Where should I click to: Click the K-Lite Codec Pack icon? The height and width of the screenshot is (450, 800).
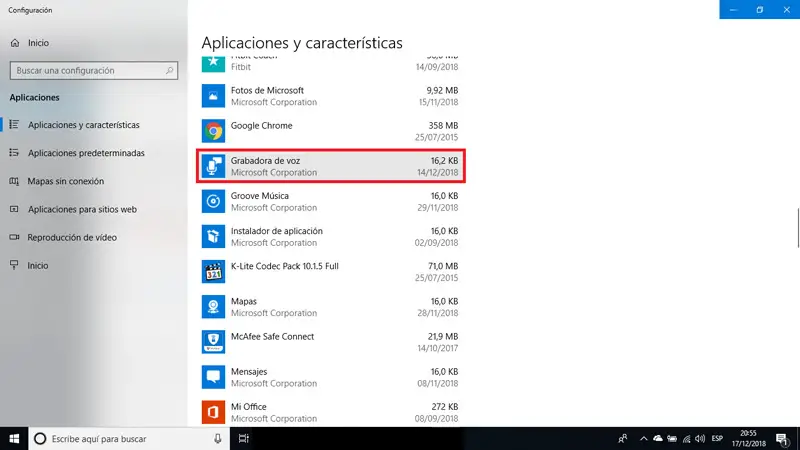coord(213,272)
